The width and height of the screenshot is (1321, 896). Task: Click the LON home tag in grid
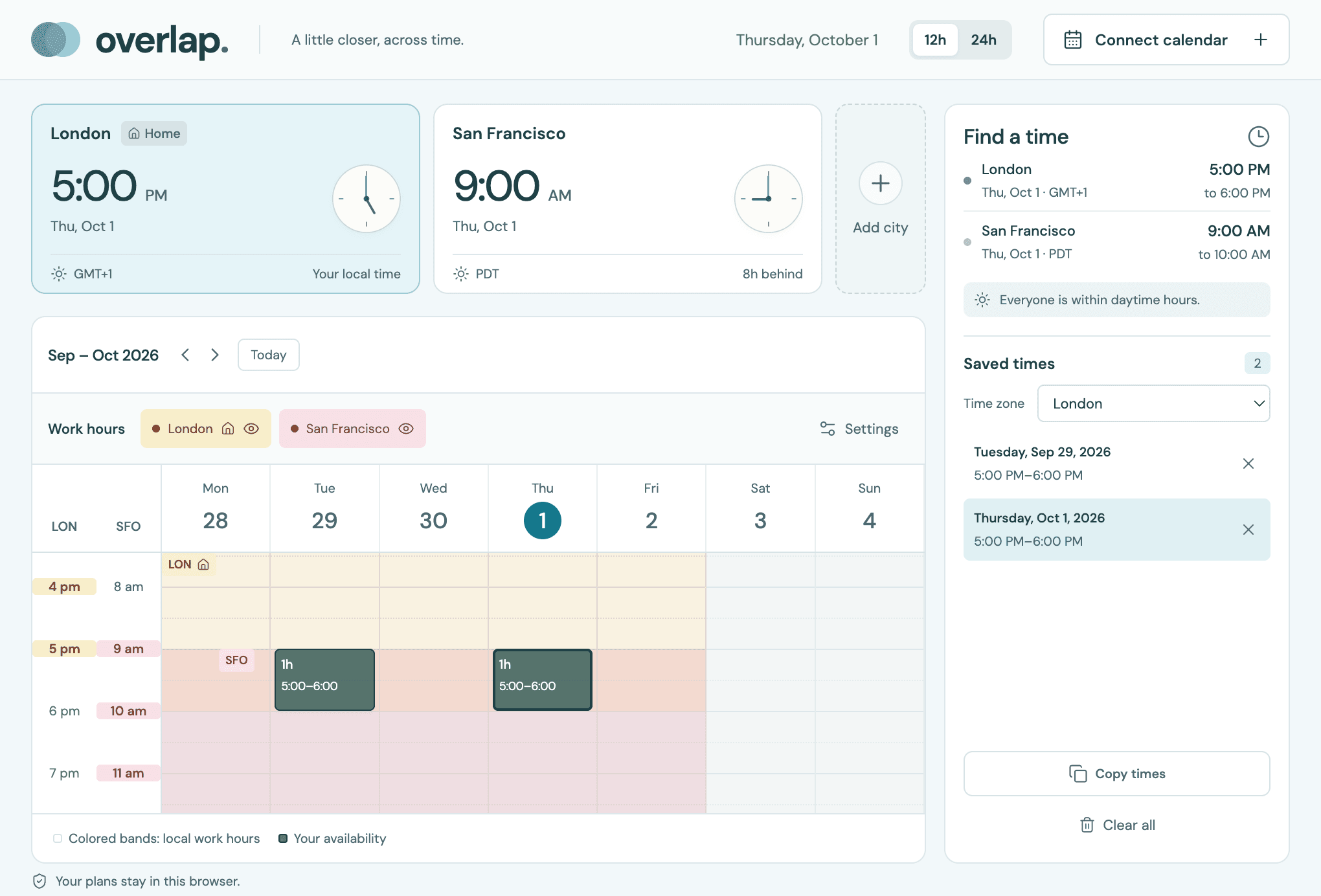(188, 565)
